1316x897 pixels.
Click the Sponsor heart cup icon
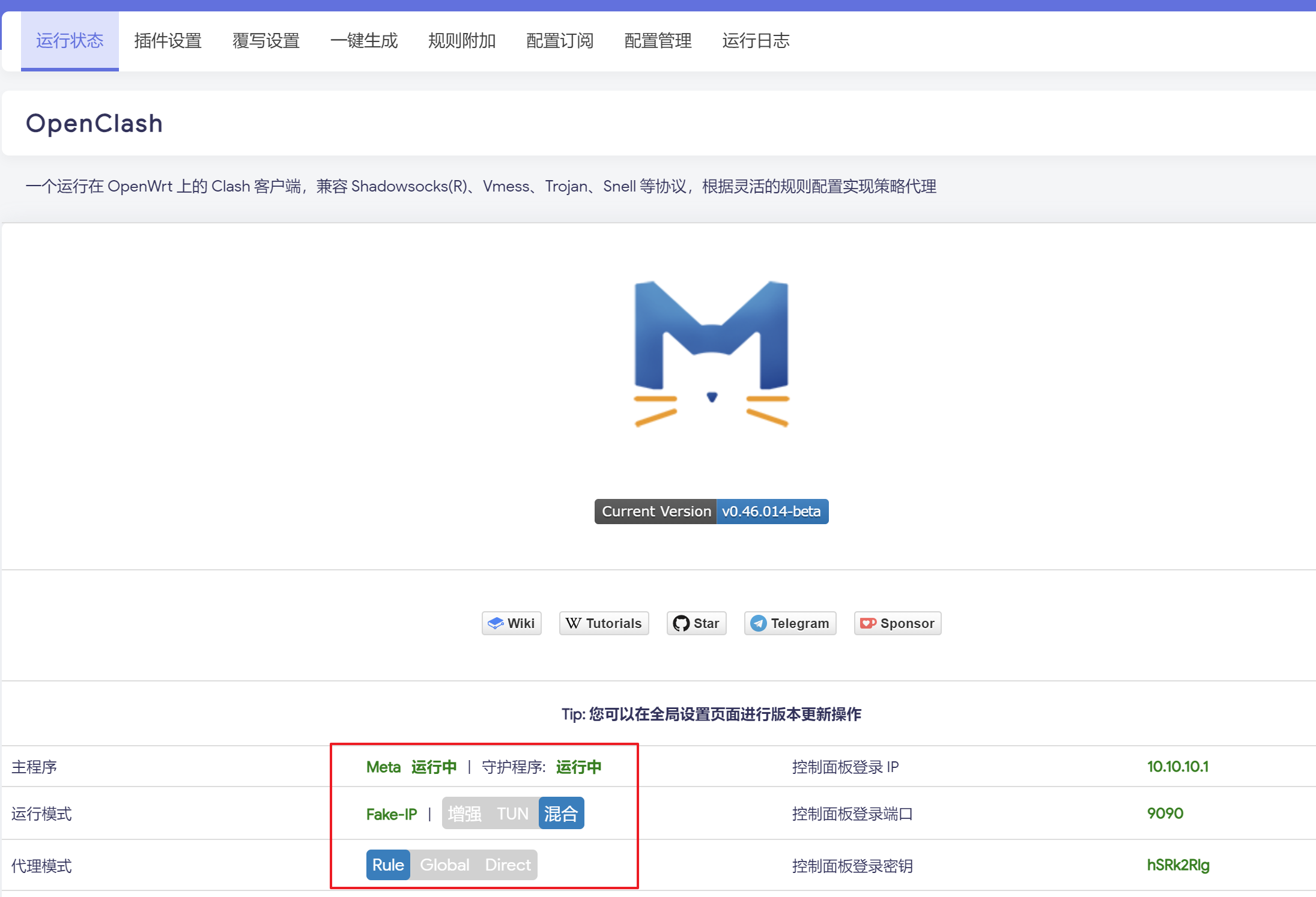pyautogui.click(x=869, y=623)
